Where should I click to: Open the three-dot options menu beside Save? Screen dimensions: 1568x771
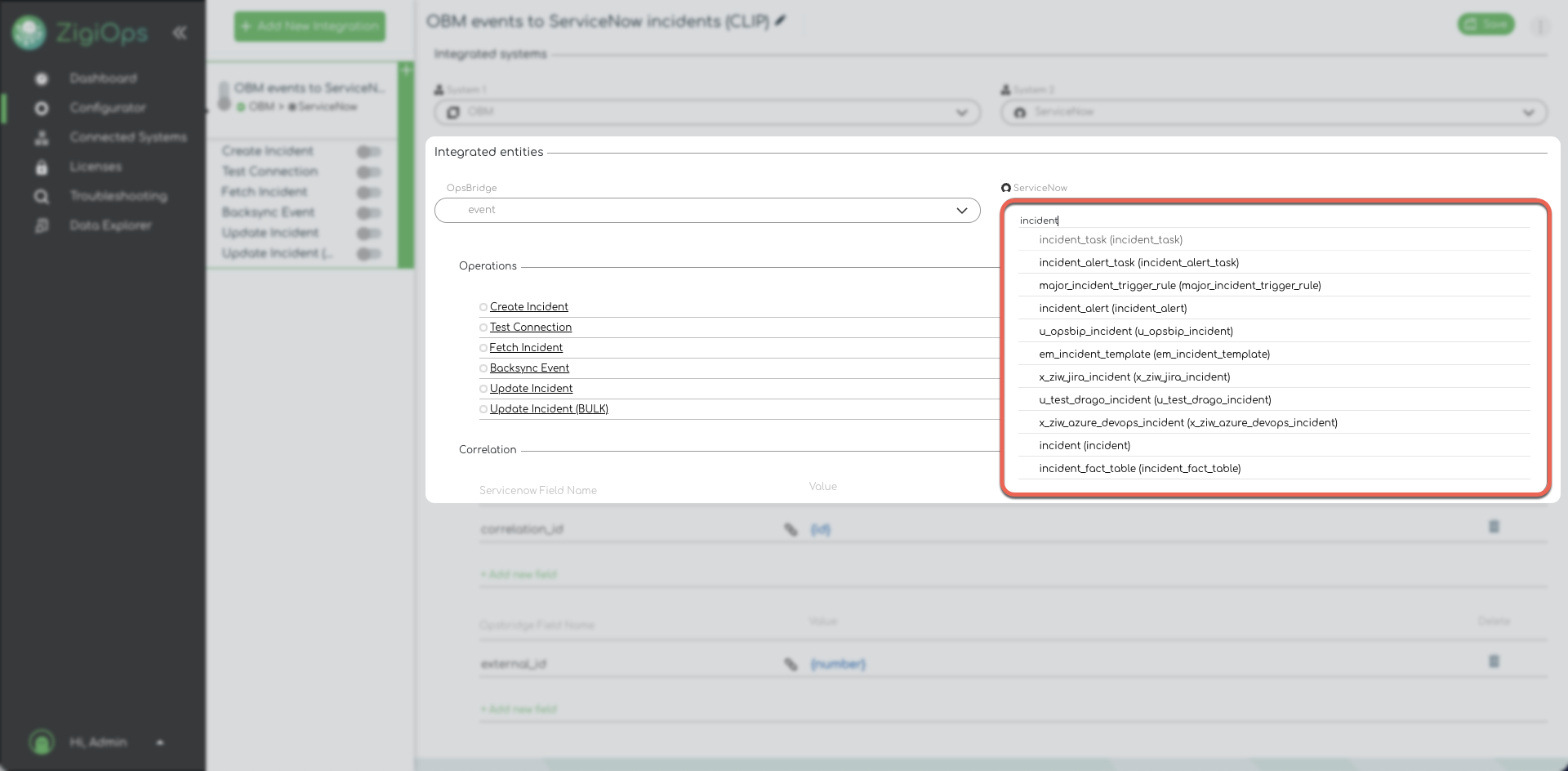click(x=1540, y=26)
